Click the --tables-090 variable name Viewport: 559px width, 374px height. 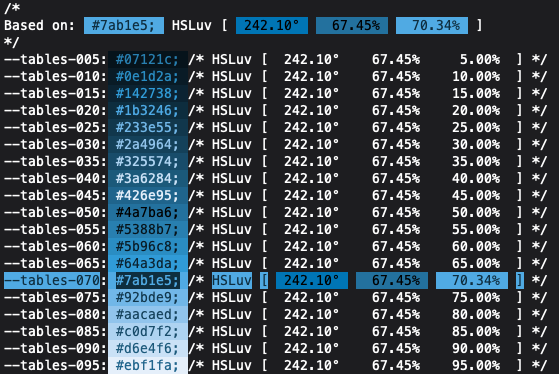click(52, 348)
